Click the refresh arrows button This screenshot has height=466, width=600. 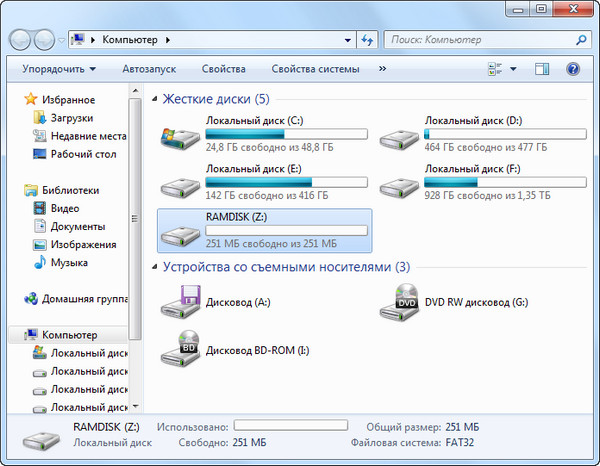coord(367,40)
